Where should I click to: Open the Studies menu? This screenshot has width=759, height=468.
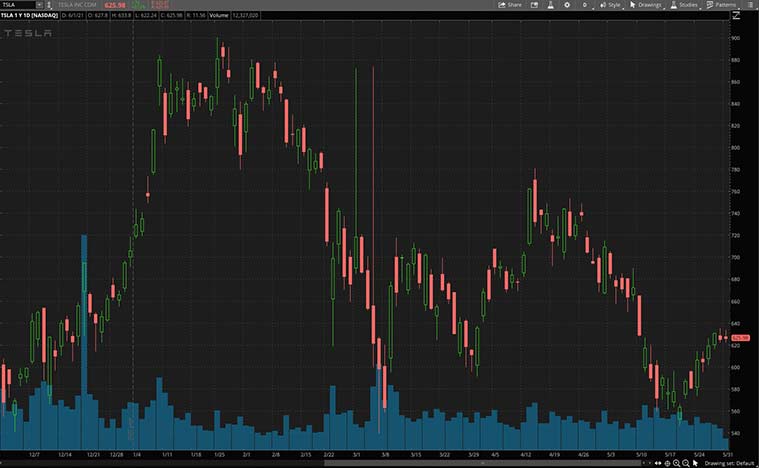coord(684,5)
